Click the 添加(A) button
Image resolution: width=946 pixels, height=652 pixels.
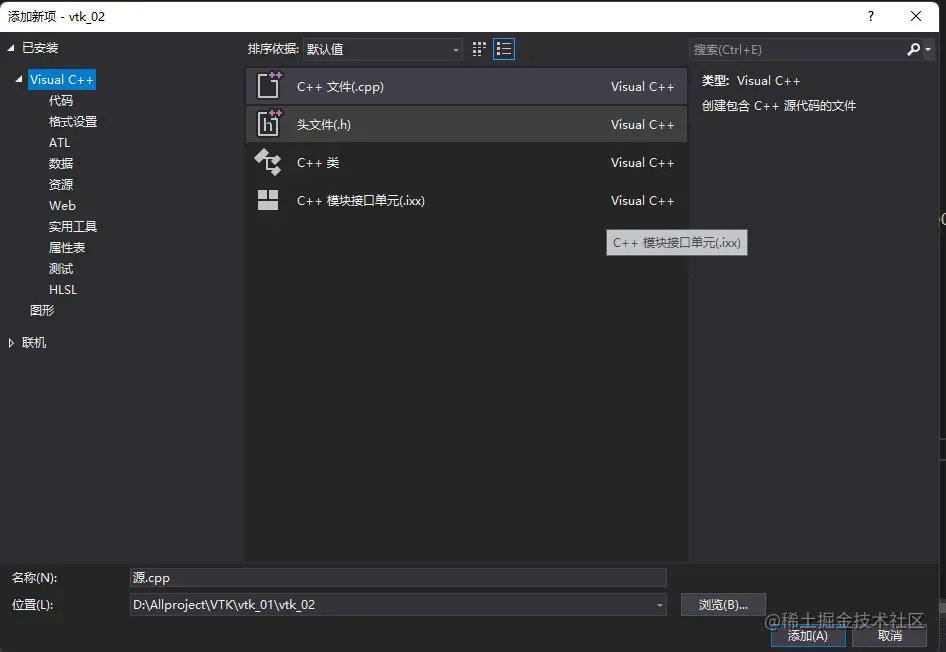[808, 636]
